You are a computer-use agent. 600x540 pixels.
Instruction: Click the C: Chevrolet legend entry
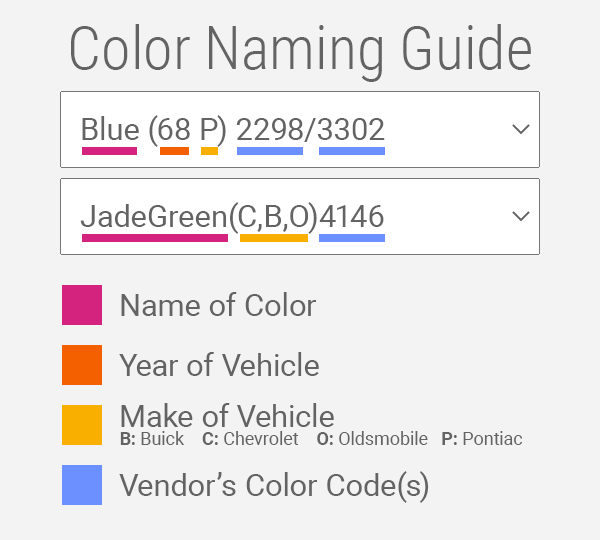[x=250, y=439]
